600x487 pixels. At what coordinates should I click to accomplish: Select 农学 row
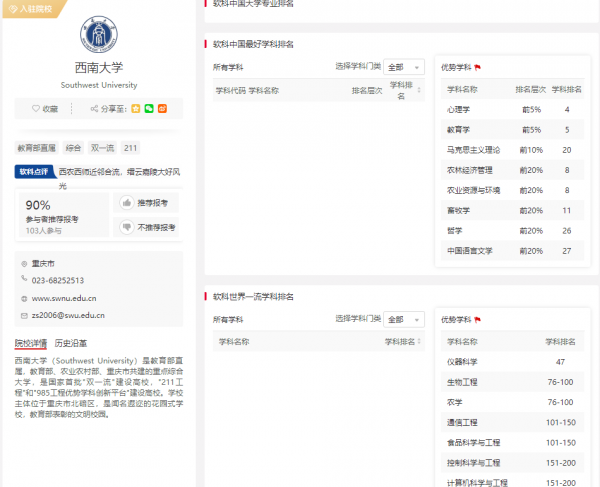[512, 402]
